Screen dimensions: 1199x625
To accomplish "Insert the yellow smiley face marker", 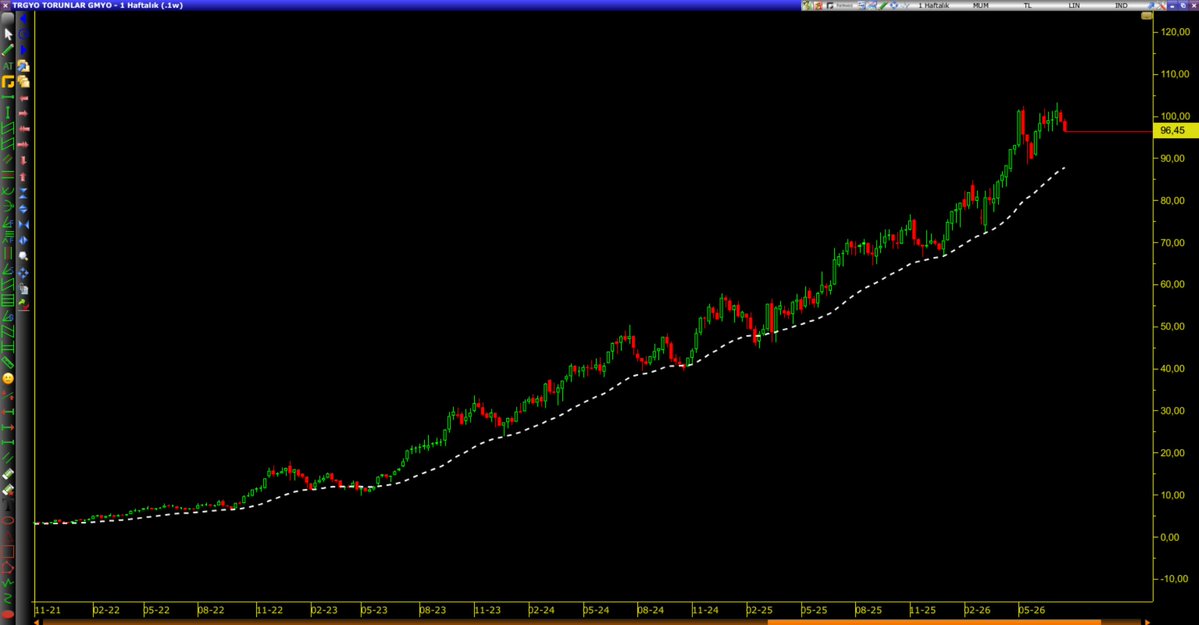I will tap(8, 378).
